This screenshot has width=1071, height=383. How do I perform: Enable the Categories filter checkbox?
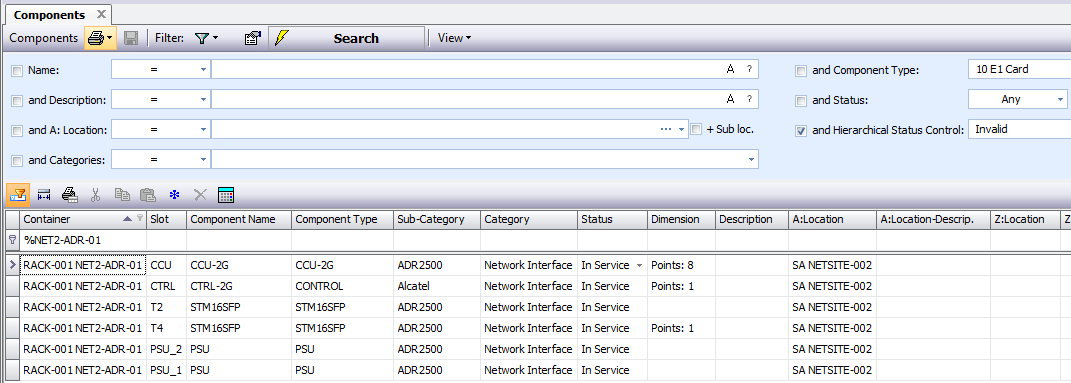17,160
